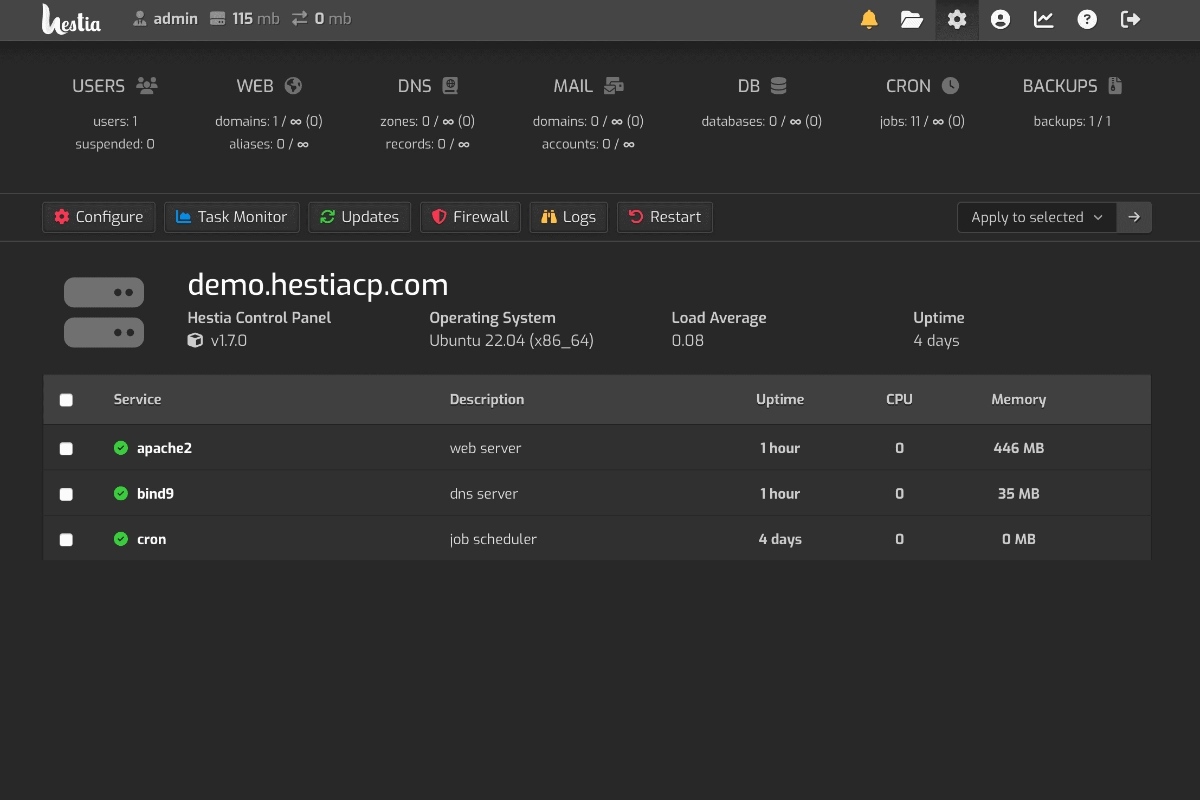Toggle the select-all checkbox in service header
The width and height of the screenshot is (1200, 800).
(x=66, y=399)
